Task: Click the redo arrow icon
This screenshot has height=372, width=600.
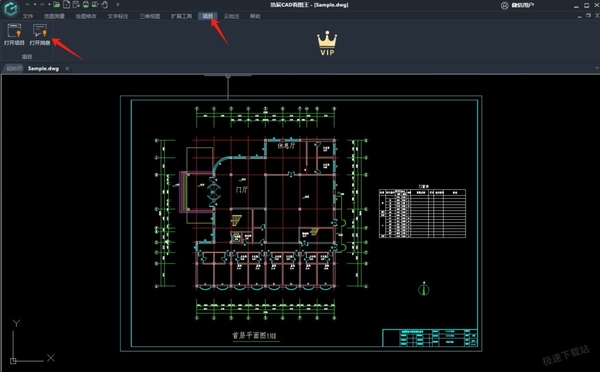Action: [x=42, y=4]
